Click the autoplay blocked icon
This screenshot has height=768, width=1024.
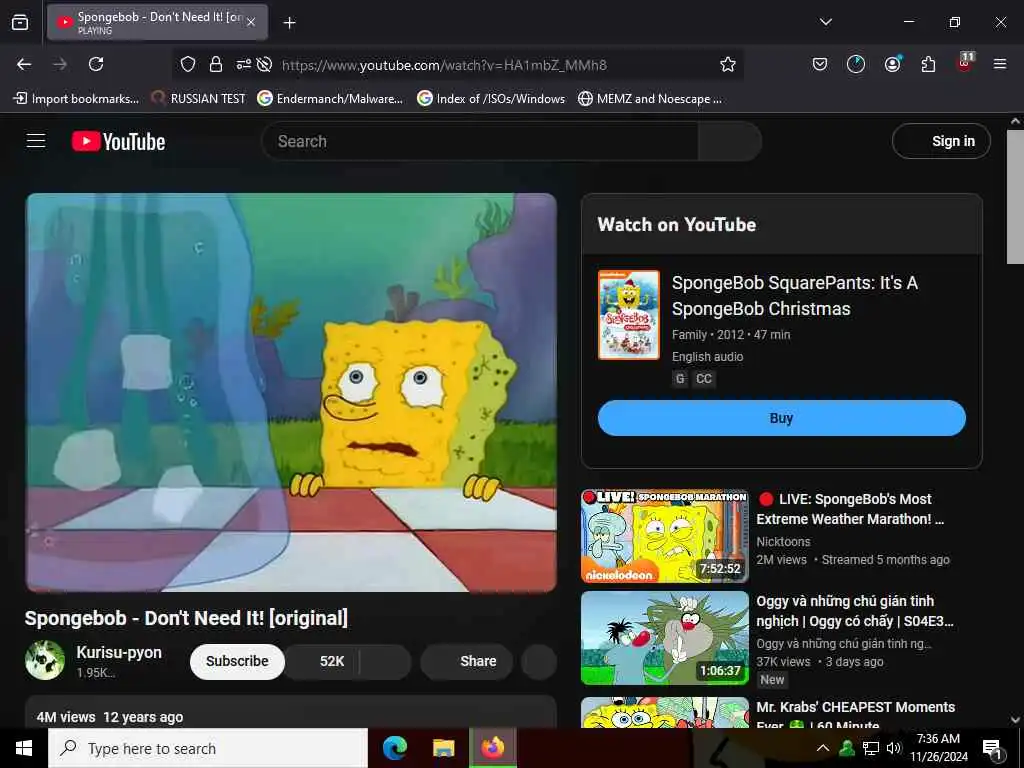point(264,64)
